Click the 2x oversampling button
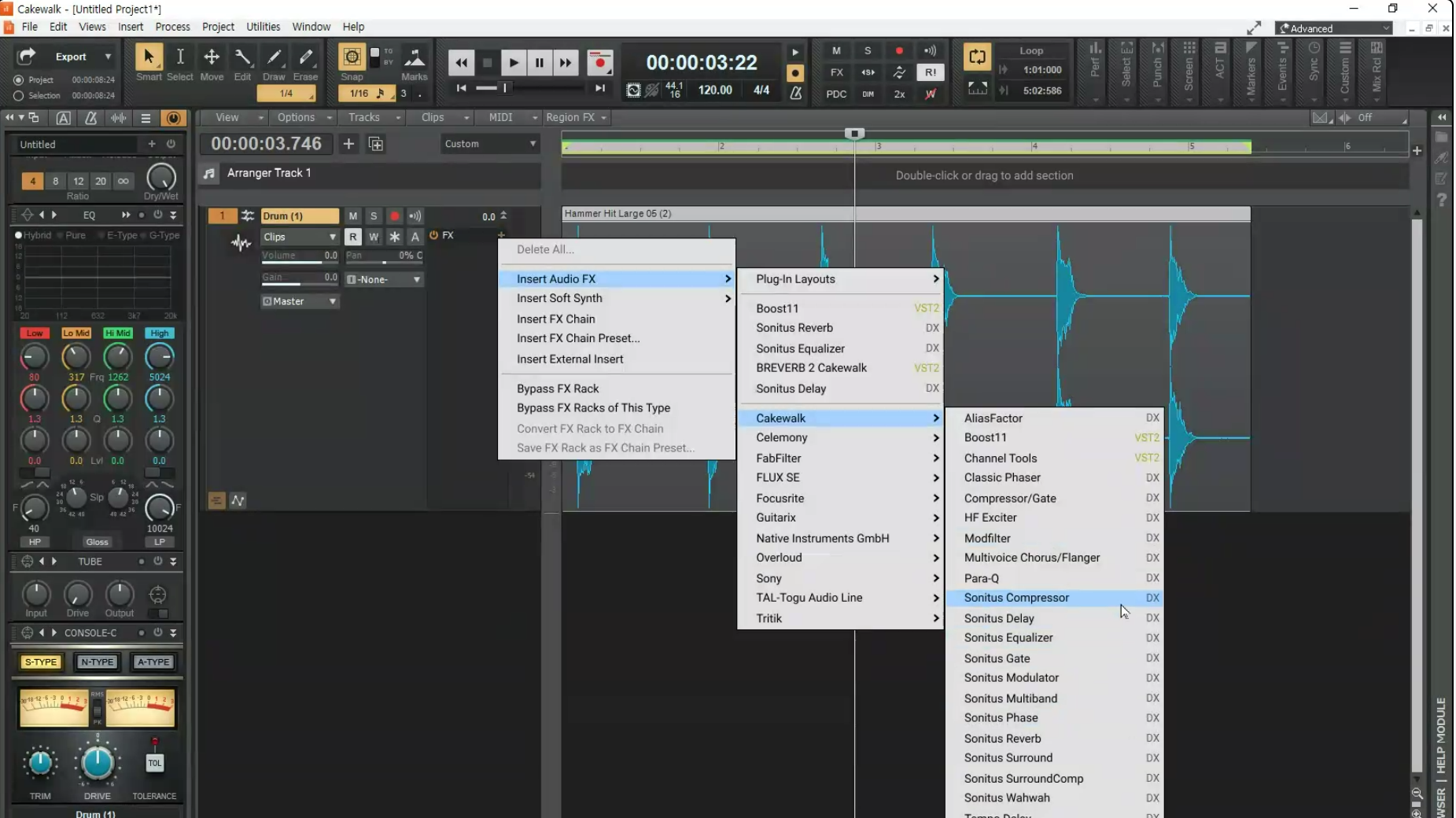Image resolution: width=1456 pixels, height=818 pixels. 899,94
